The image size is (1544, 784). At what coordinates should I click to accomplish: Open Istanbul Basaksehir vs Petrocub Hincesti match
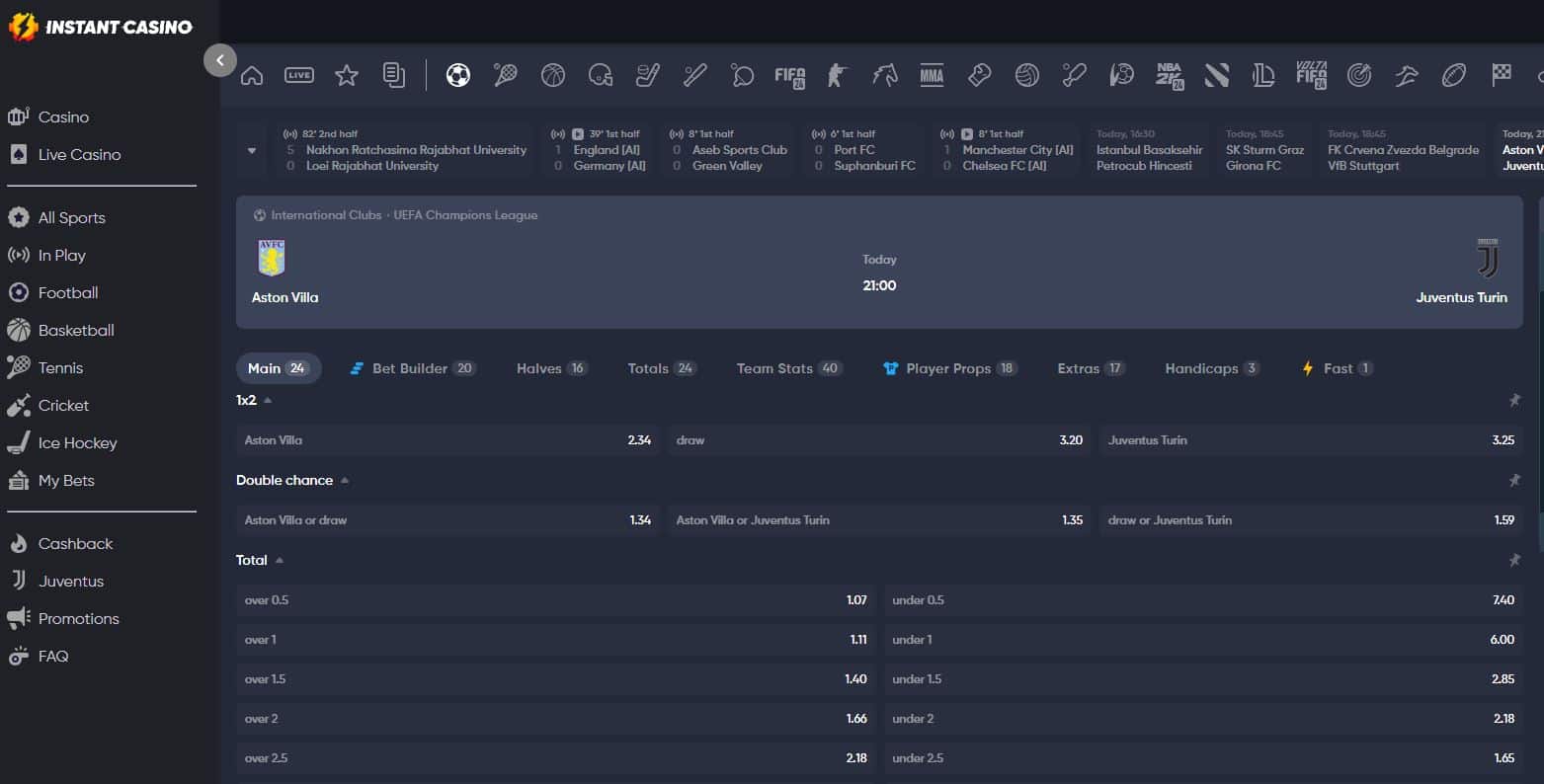(1150, 150)
